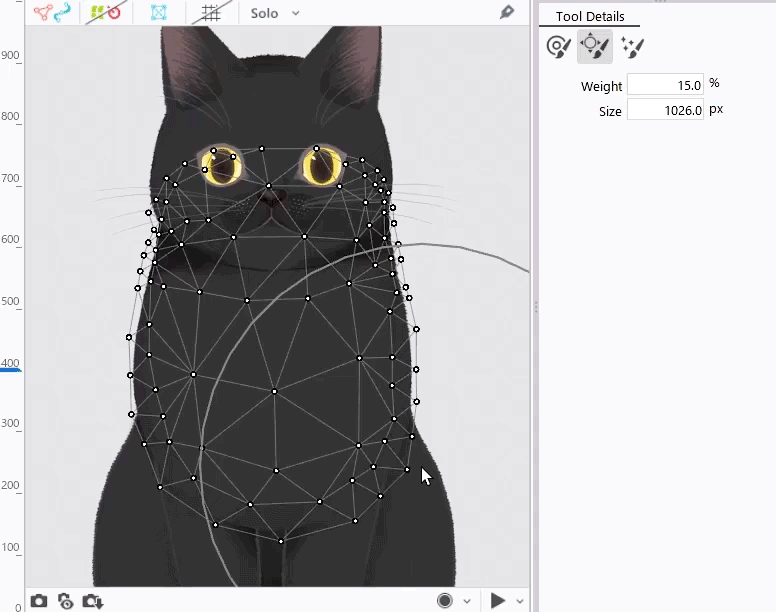776x612 pixels.
Task: Click the pin icon in the top bar
Action: coord(507,13)
